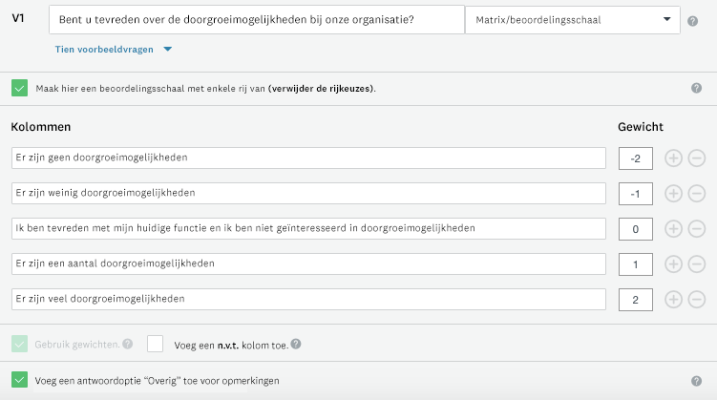
Task: Open the Matrix/beoordelingsschaal question type dropdown
Action: (x=571, y=20)
